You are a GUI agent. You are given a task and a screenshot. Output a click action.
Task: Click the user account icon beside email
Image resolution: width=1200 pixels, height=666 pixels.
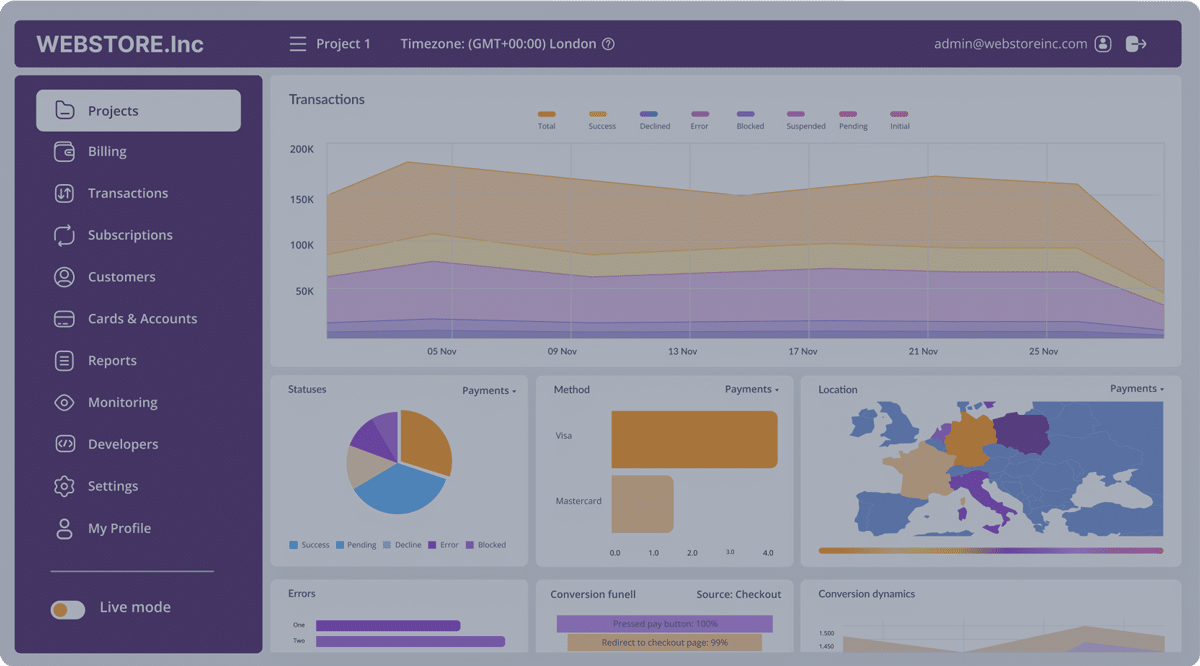click(1103, 44)
